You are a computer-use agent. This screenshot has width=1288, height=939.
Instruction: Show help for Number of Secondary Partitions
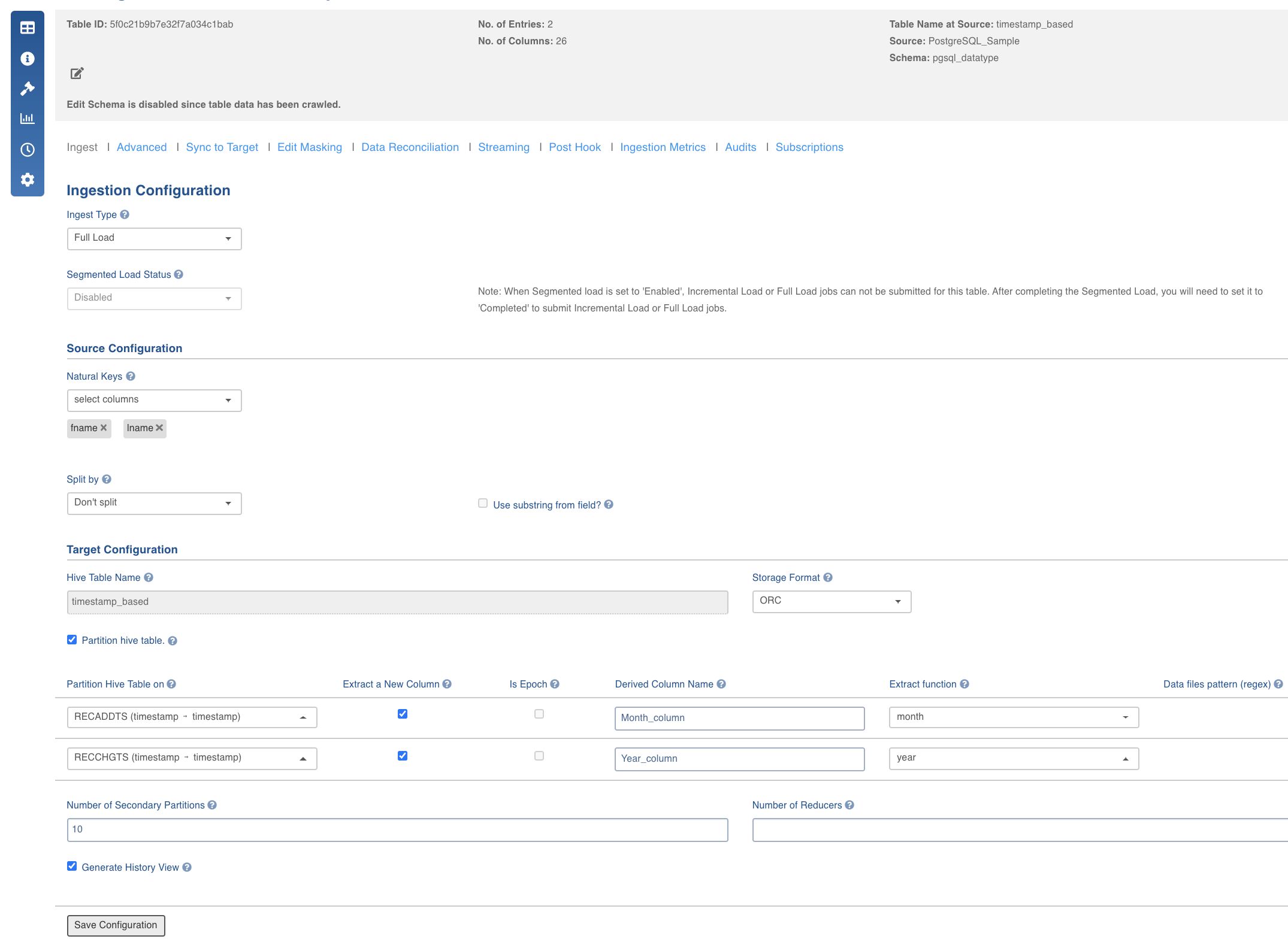coord(212,805)
